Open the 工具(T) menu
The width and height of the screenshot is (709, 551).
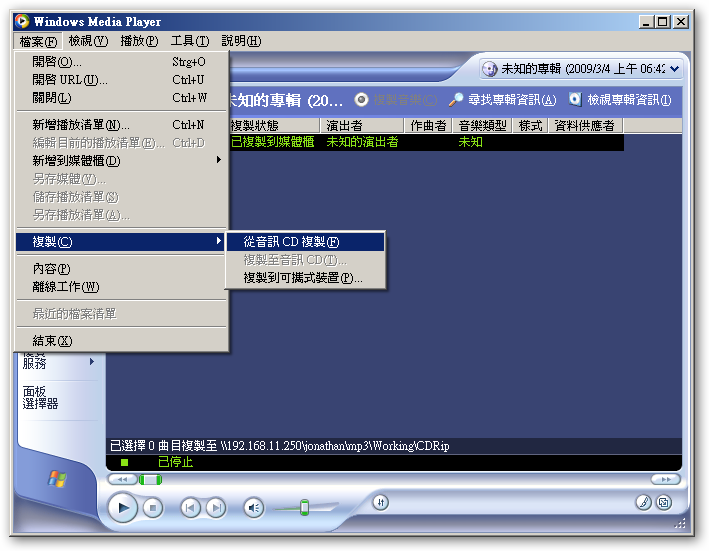pyautogui.click(x=189, y=41)
